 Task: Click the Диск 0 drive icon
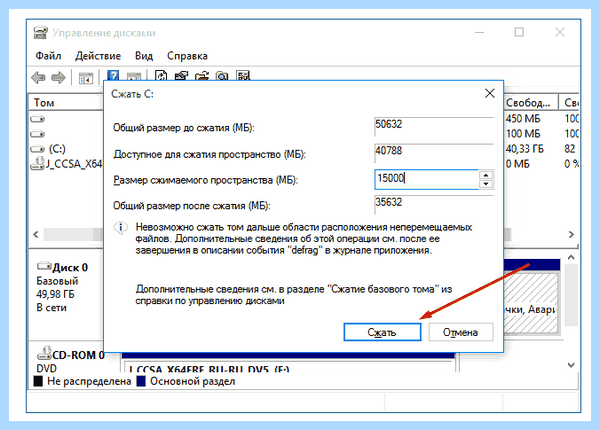44,265
